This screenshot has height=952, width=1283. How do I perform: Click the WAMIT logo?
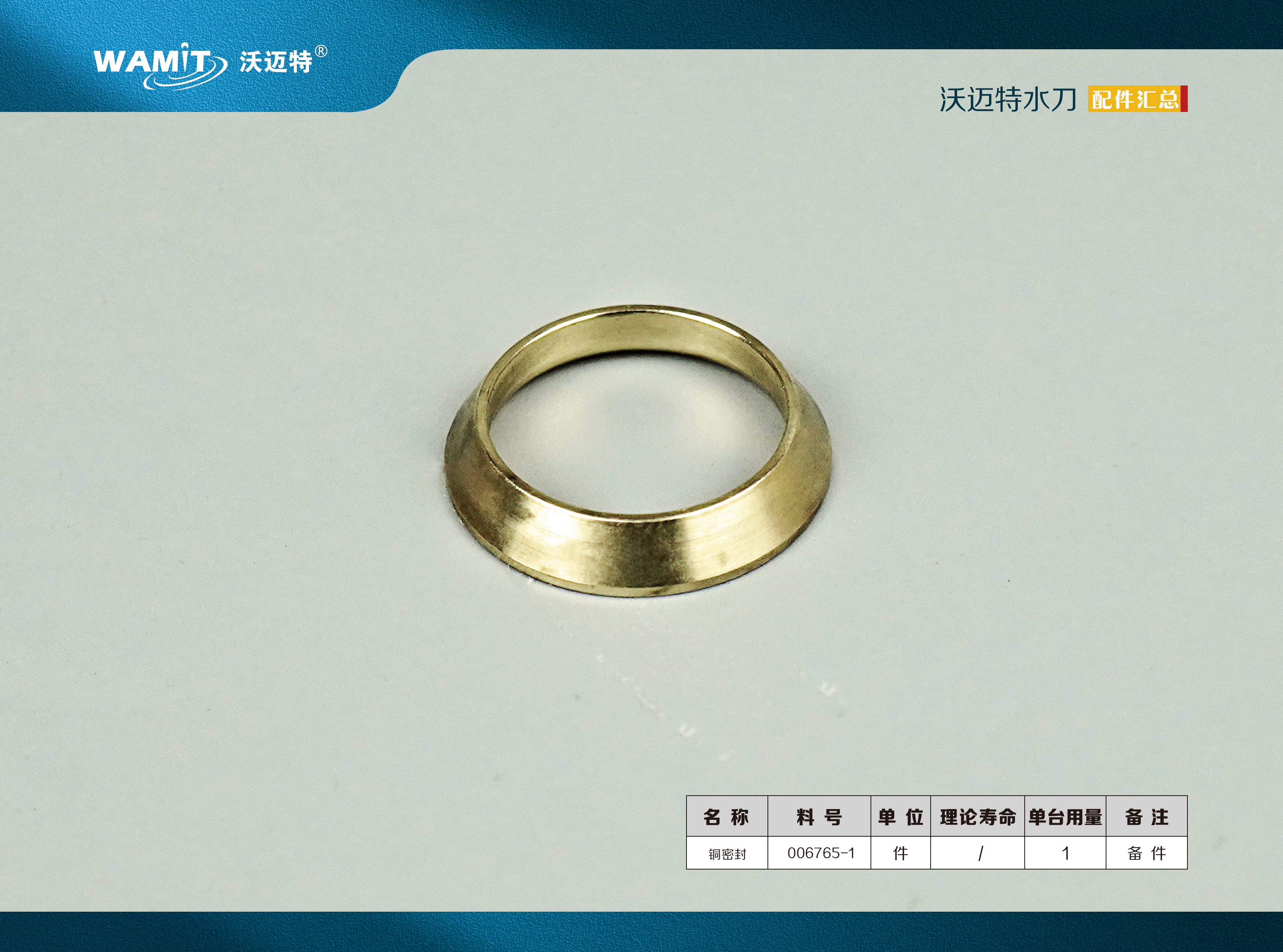(x=160, y=66)
